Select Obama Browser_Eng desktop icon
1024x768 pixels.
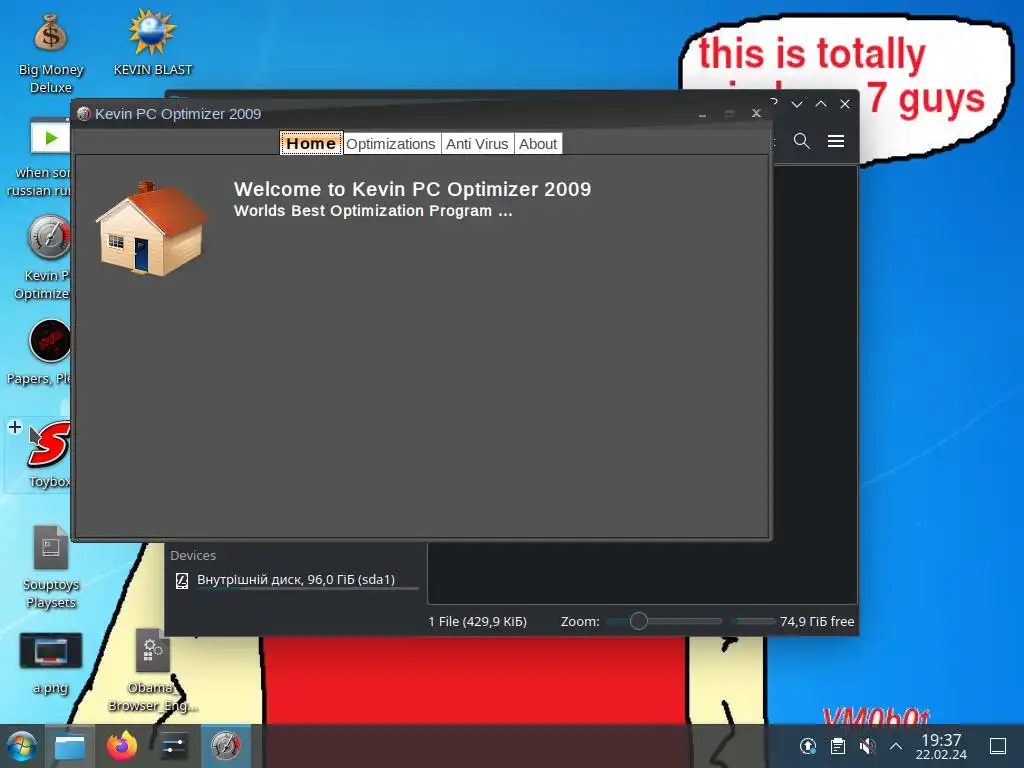(153, 671)
